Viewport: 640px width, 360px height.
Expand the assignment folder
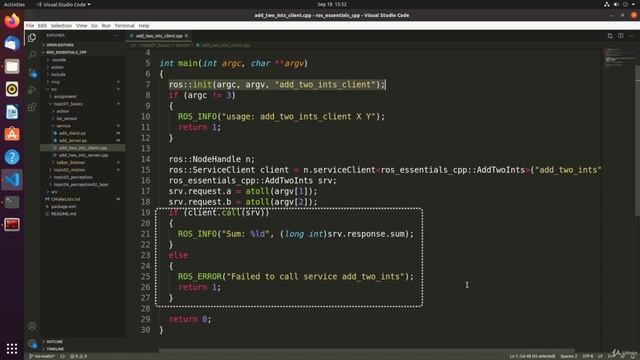click(x=65, y=96)
